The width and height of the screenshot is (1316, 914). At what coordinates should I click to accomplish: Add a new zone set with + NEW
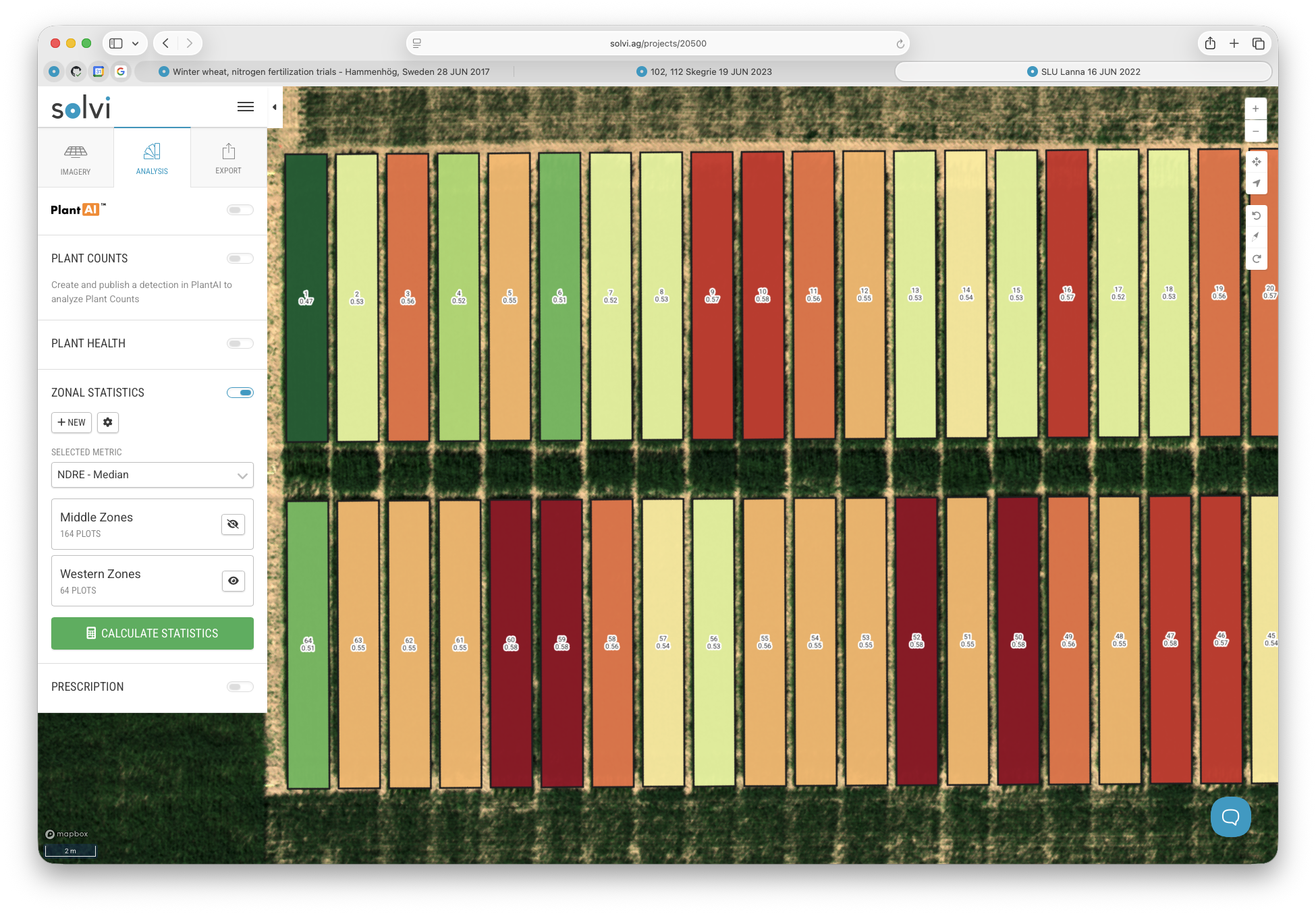coord(72,422)
